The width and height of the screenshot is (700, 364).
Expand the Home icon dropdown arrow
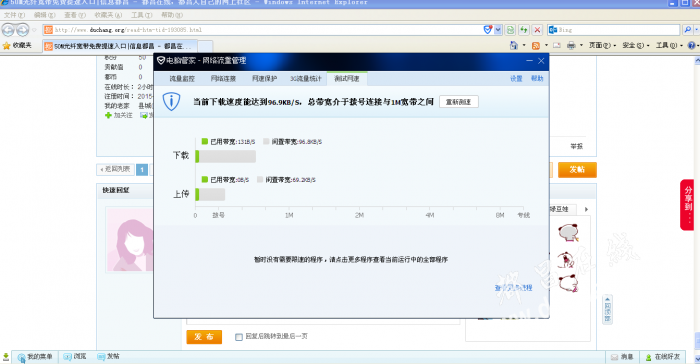tap(524, 46)
